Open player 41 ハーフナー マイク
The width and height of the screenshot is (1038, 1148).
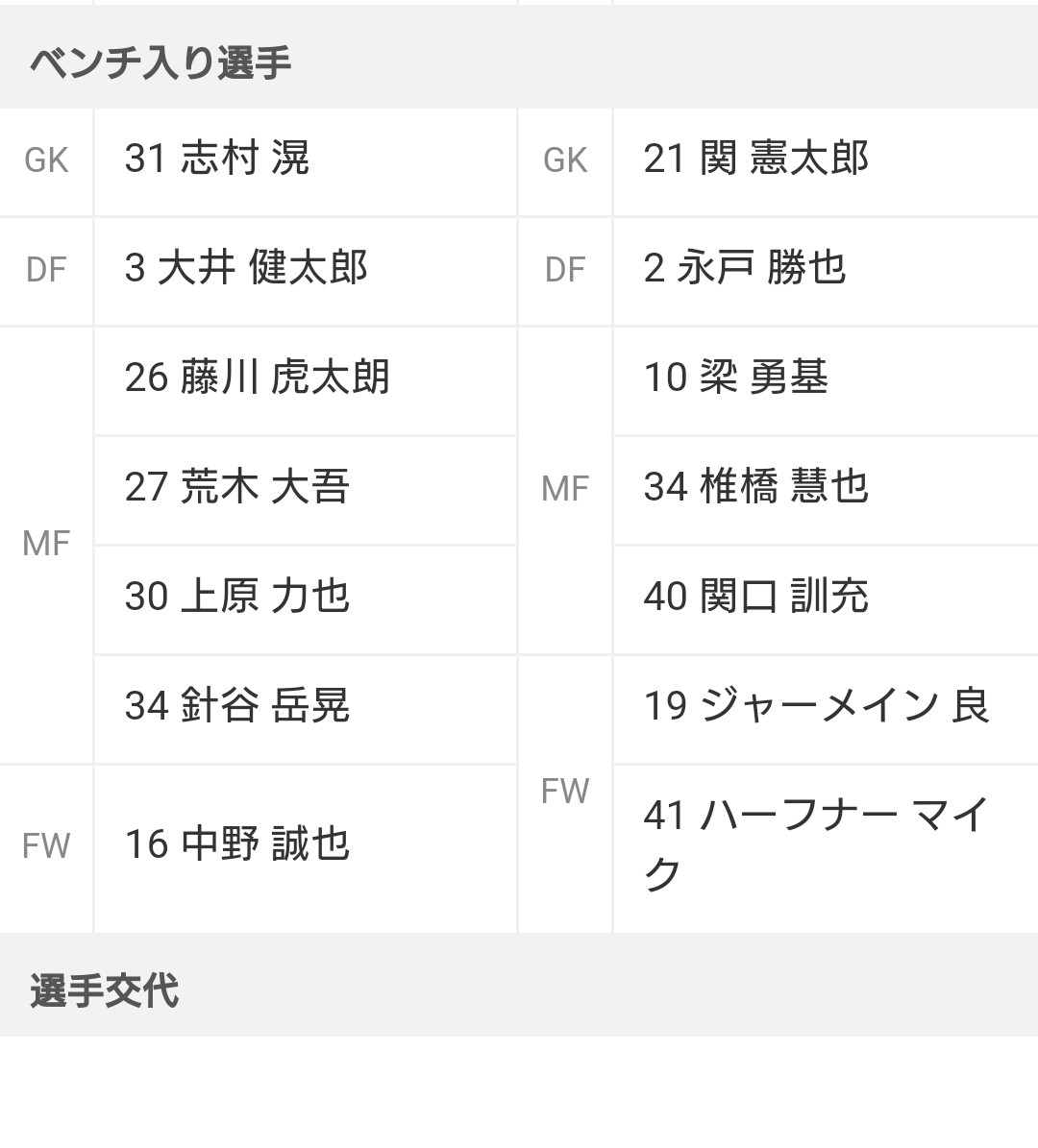(816, 845)
